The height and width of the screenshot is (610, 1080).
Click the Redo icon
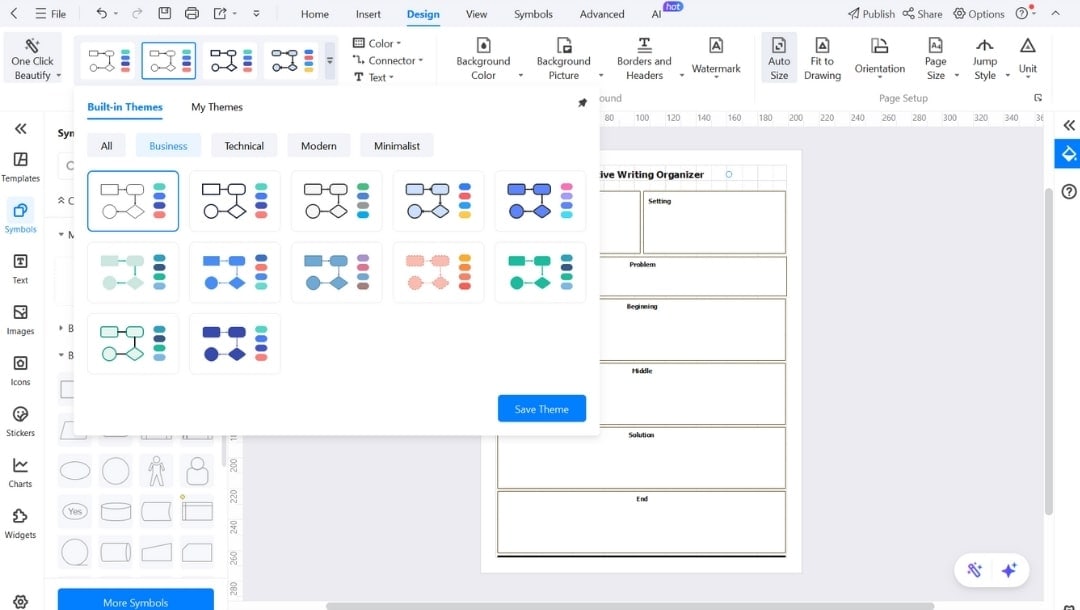pyautogui.click(x=136, y=13)
